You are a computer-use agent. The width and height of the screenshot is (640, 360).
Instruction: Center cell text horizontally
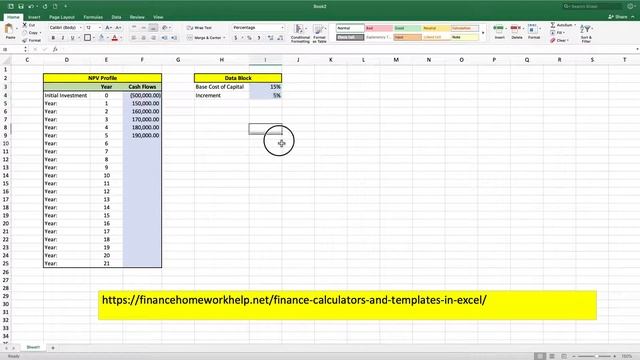144,38
